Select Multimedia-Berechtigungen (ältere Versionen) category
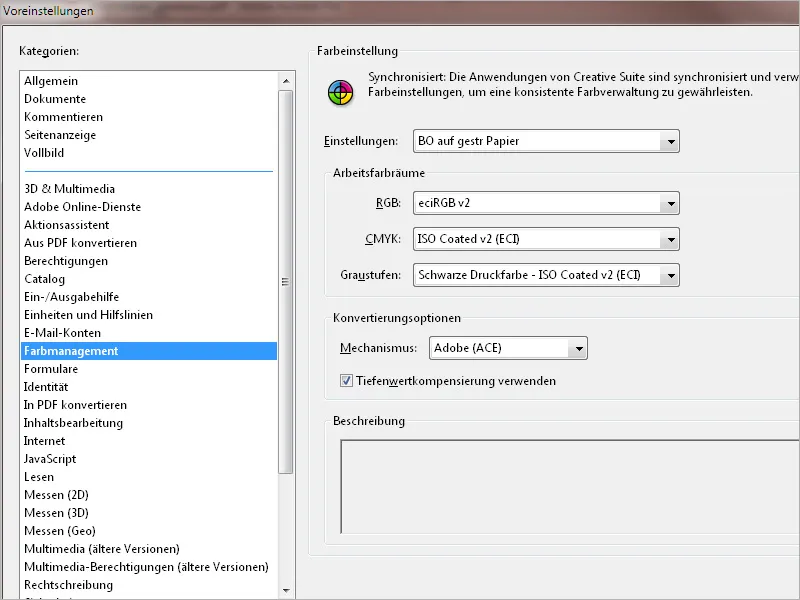 coord(149,567)
